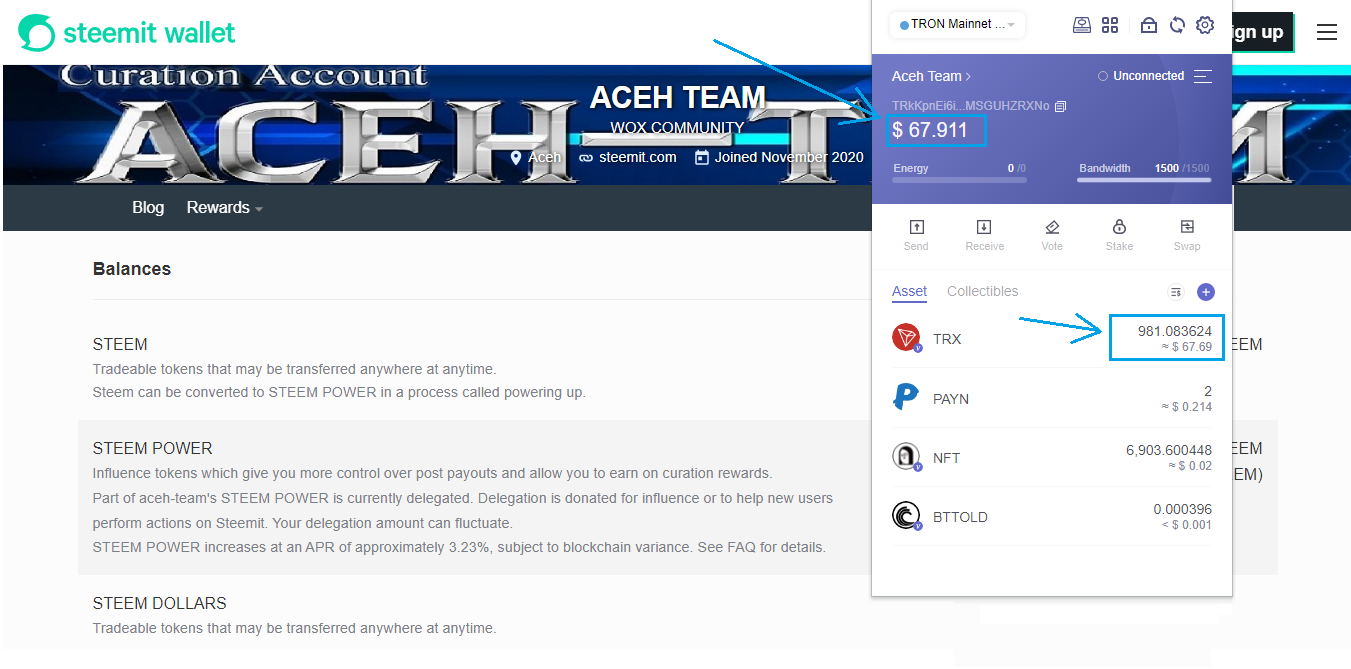
Task: Select the TRX asset name
Action: coord(947,339)
